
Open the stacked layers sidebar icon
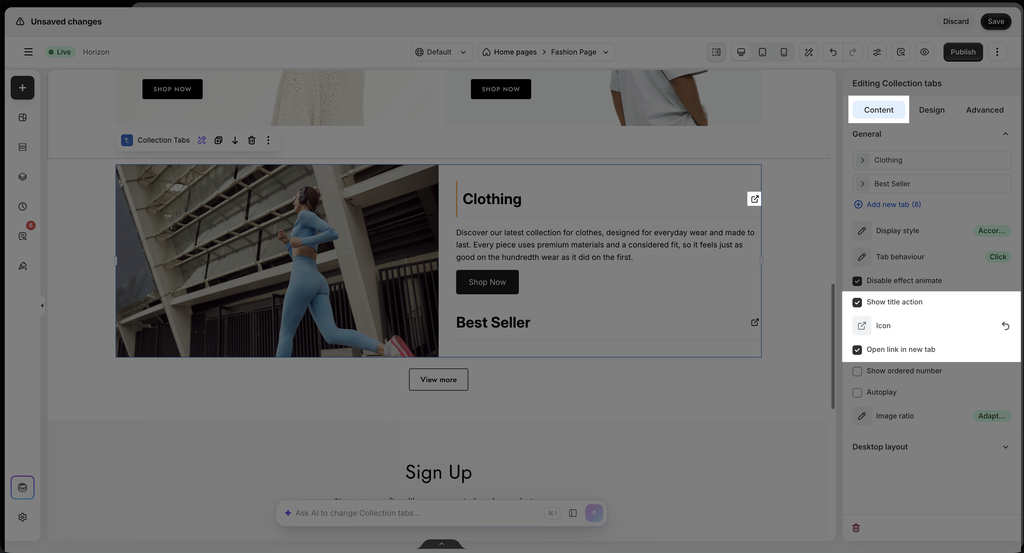[x=22, y=177]
